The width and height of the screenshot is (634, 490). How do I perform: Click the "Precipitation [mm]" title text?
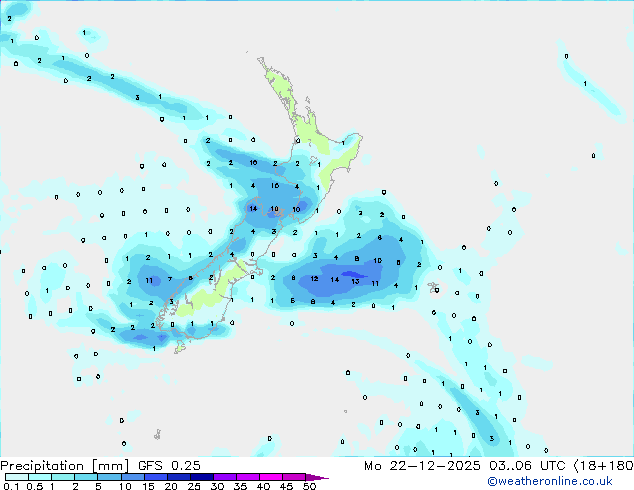click(x=65, y=466)
